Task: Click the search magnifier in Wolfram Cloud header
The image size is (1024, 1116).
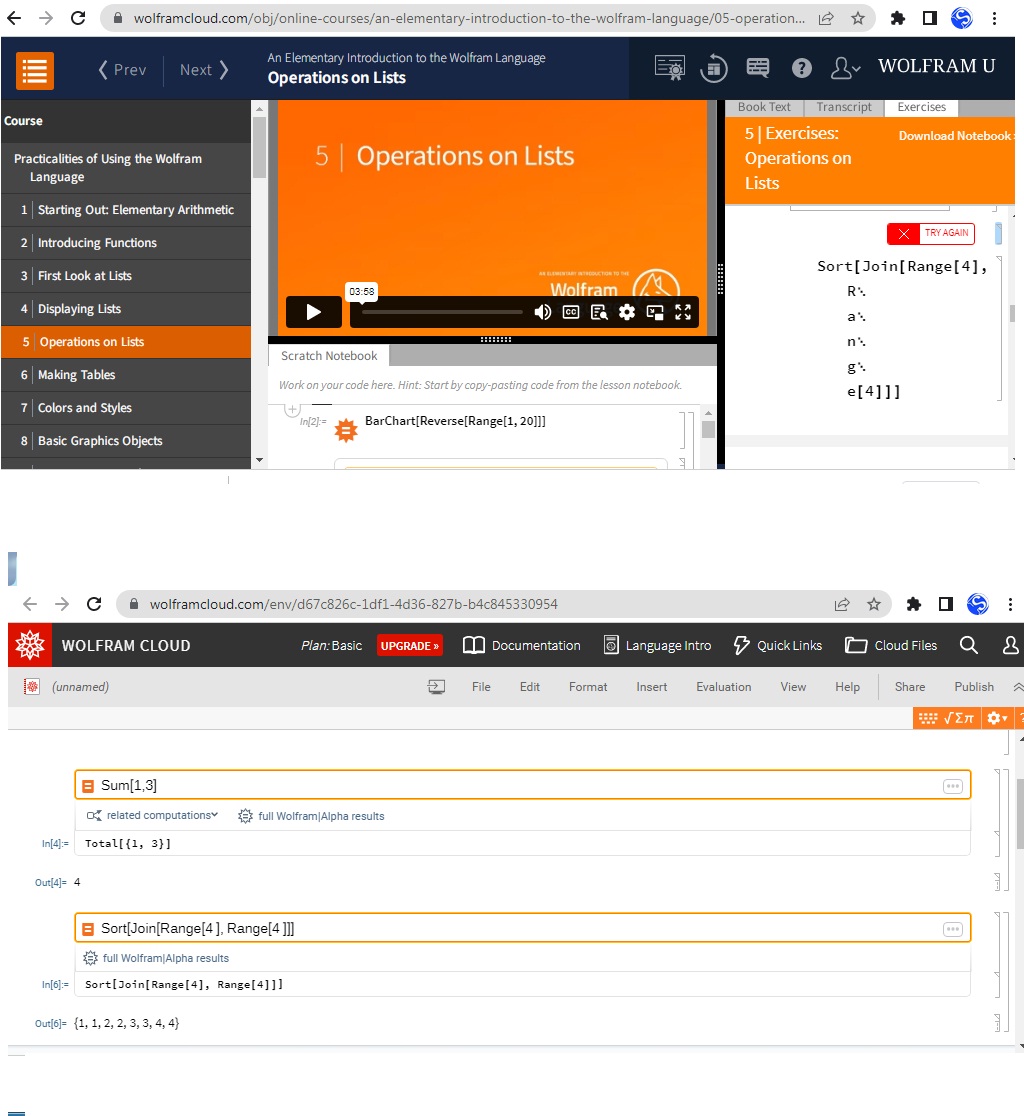Action: pyautogui.click(x=968, y=646)
